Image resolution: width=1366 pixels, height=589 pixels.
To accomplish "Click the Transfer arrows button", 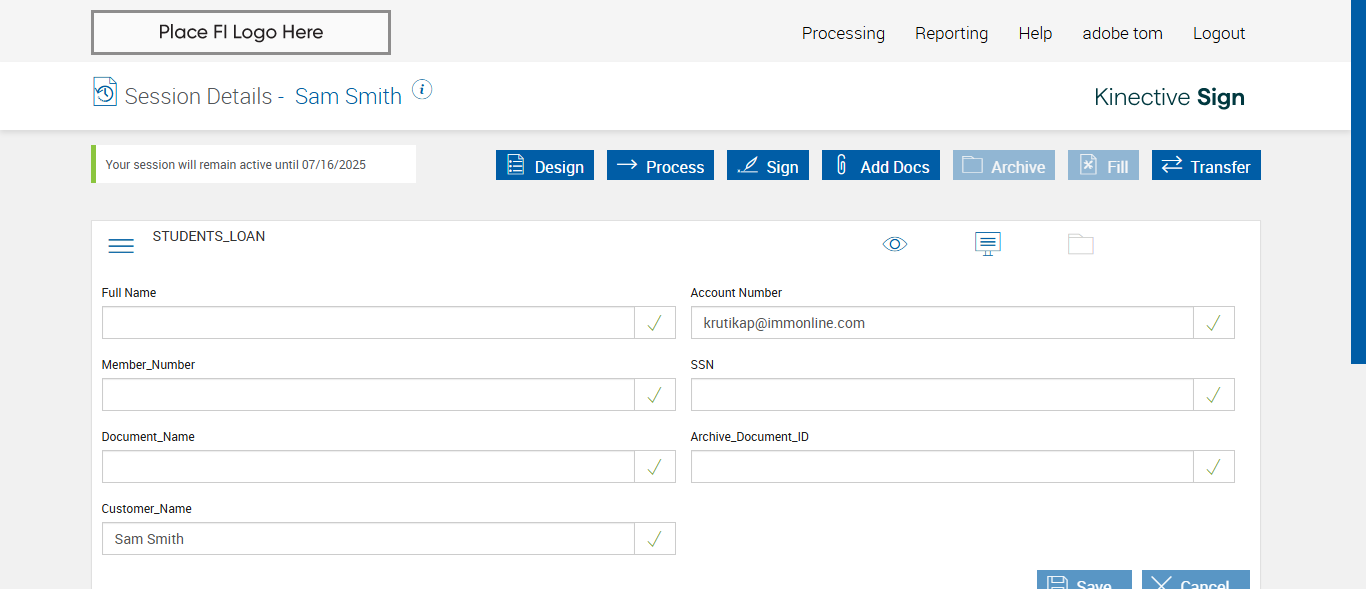I will [x=1206, y=166].
